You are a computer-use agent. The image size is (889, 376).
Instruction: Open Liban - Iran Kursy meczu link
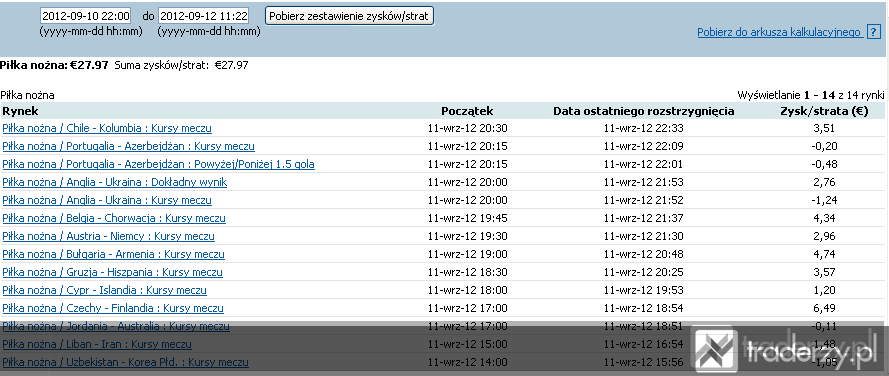[x=97, y=344]
